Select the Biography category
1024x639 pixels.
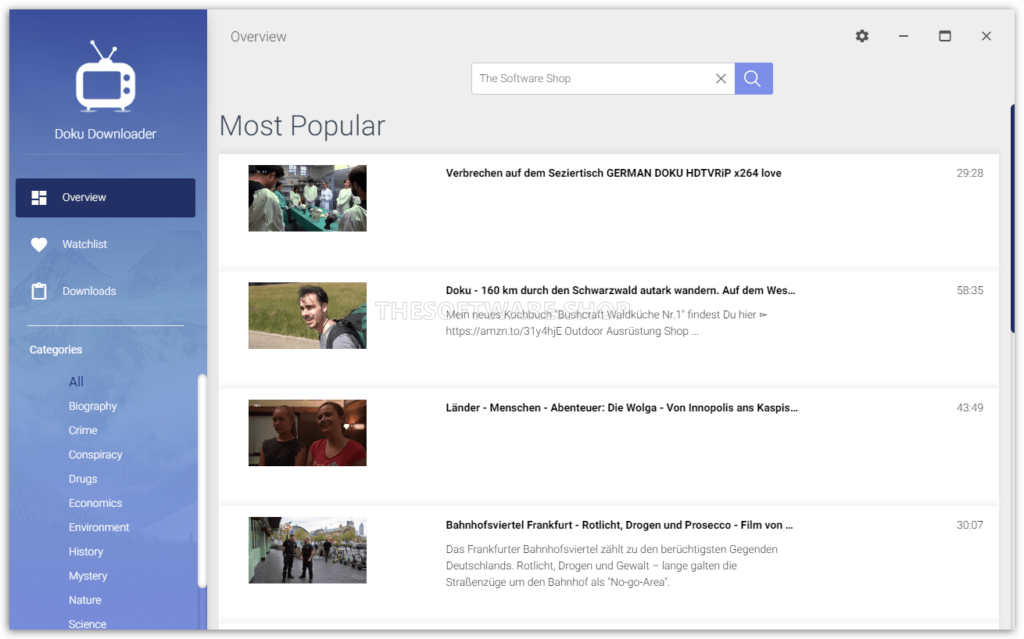93,406
